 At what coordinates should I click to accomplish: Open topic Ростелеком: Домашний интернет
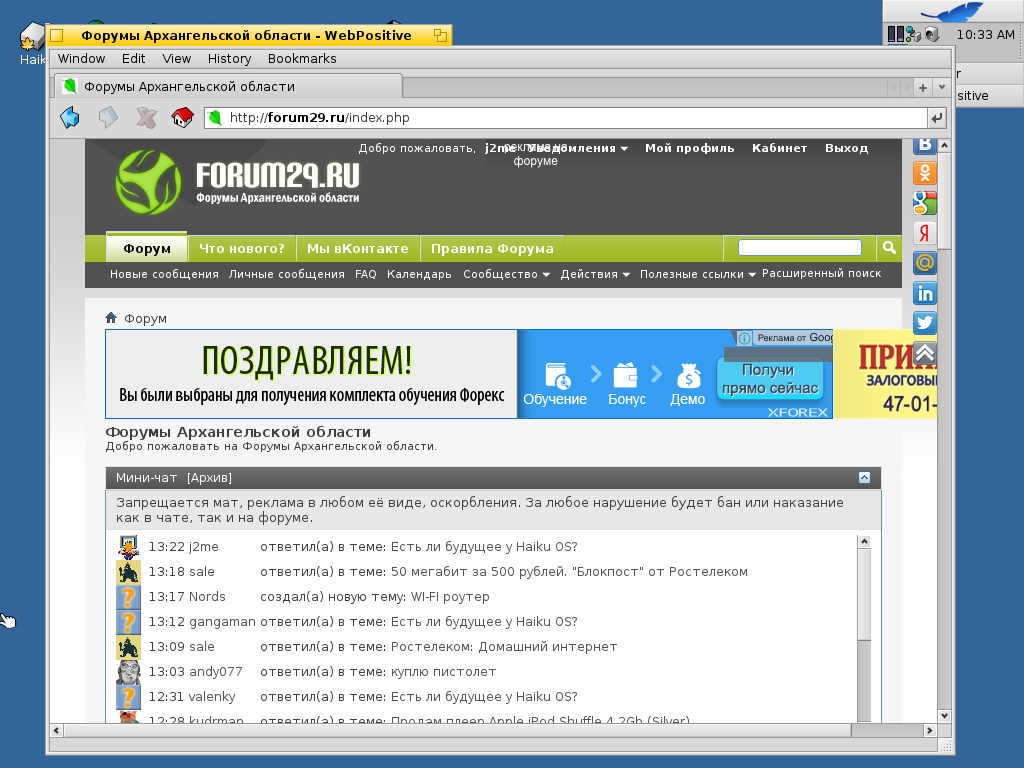tap(504, 647)
